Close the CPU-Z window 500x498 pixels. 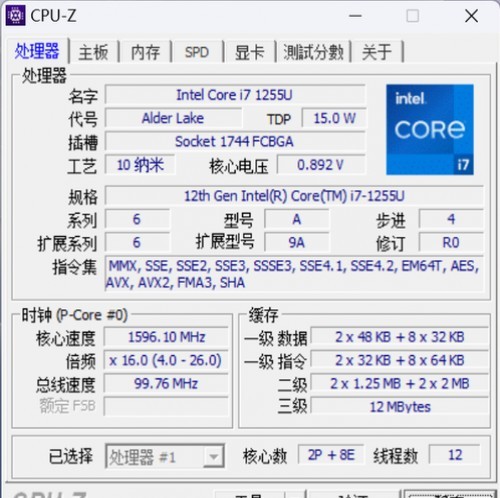(x=471, y=16)
